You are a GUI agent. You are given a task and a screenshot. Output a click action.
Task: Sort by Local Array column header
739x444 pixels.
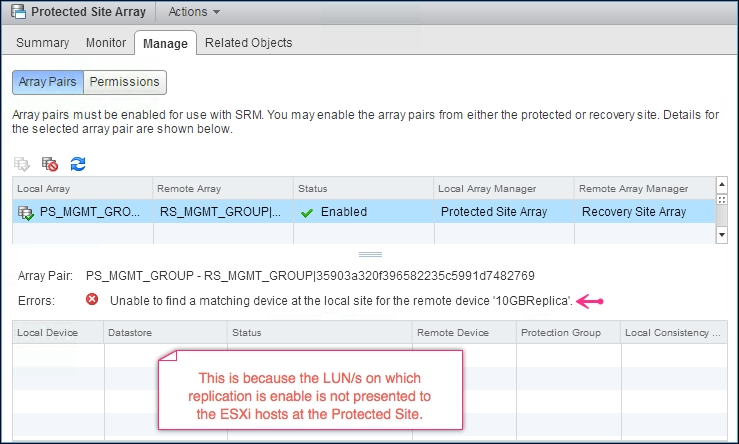82,189
